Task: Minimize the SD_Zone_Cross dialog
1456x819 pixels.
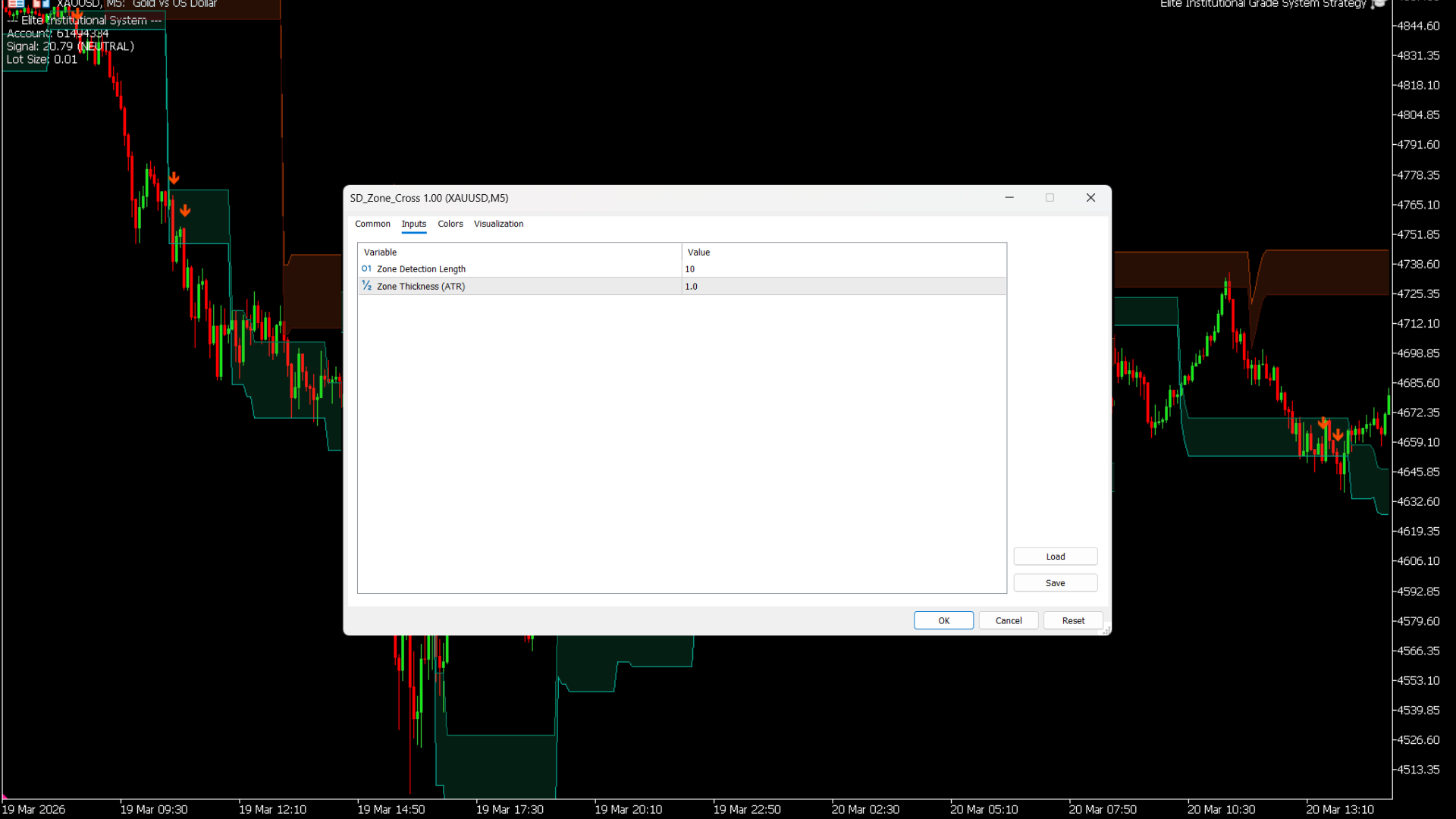Action: tap(1009, 198)
